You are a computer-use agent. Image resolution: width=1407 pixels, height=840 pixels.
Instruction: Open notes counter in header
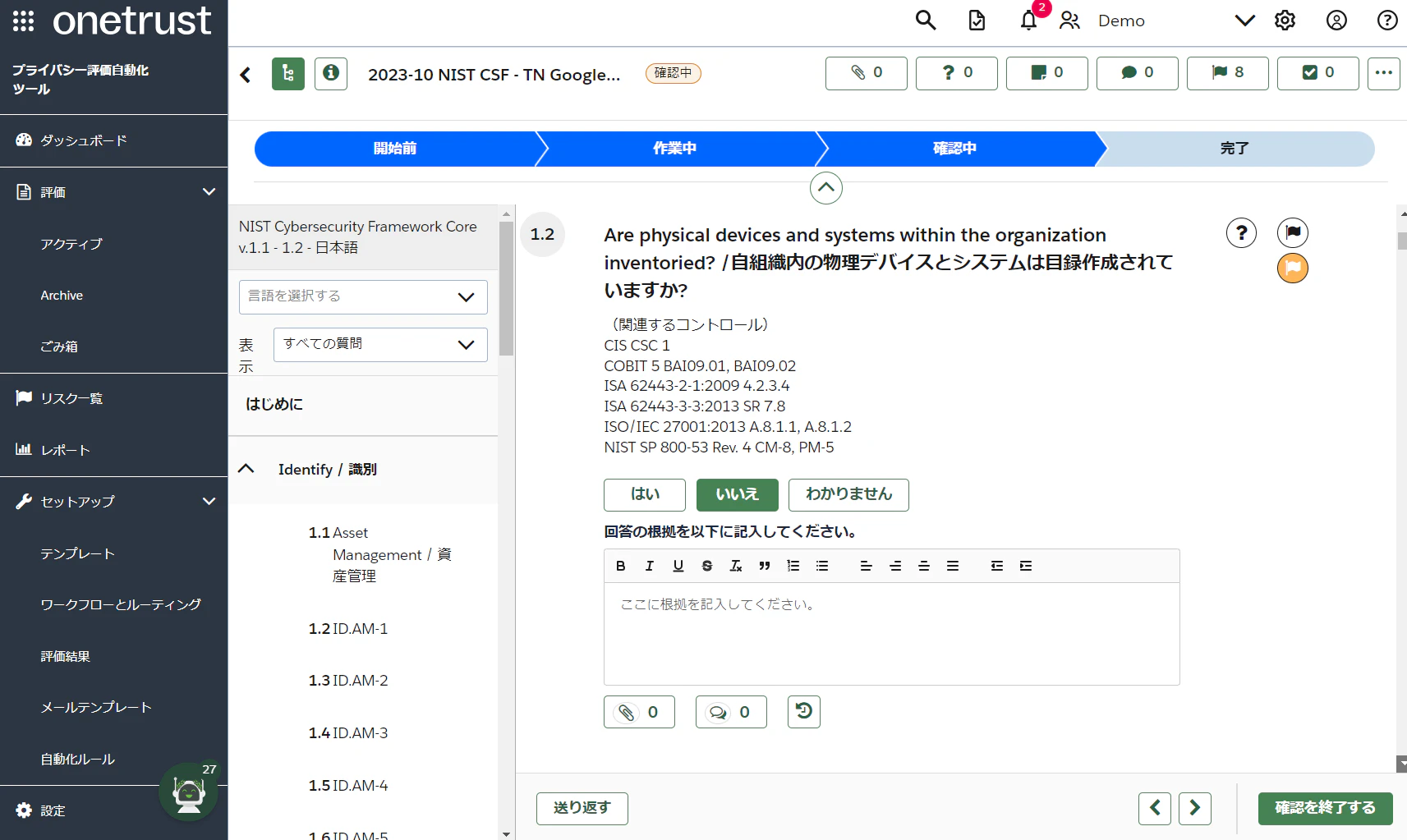pyautogui.click(x=1047, y=73)
